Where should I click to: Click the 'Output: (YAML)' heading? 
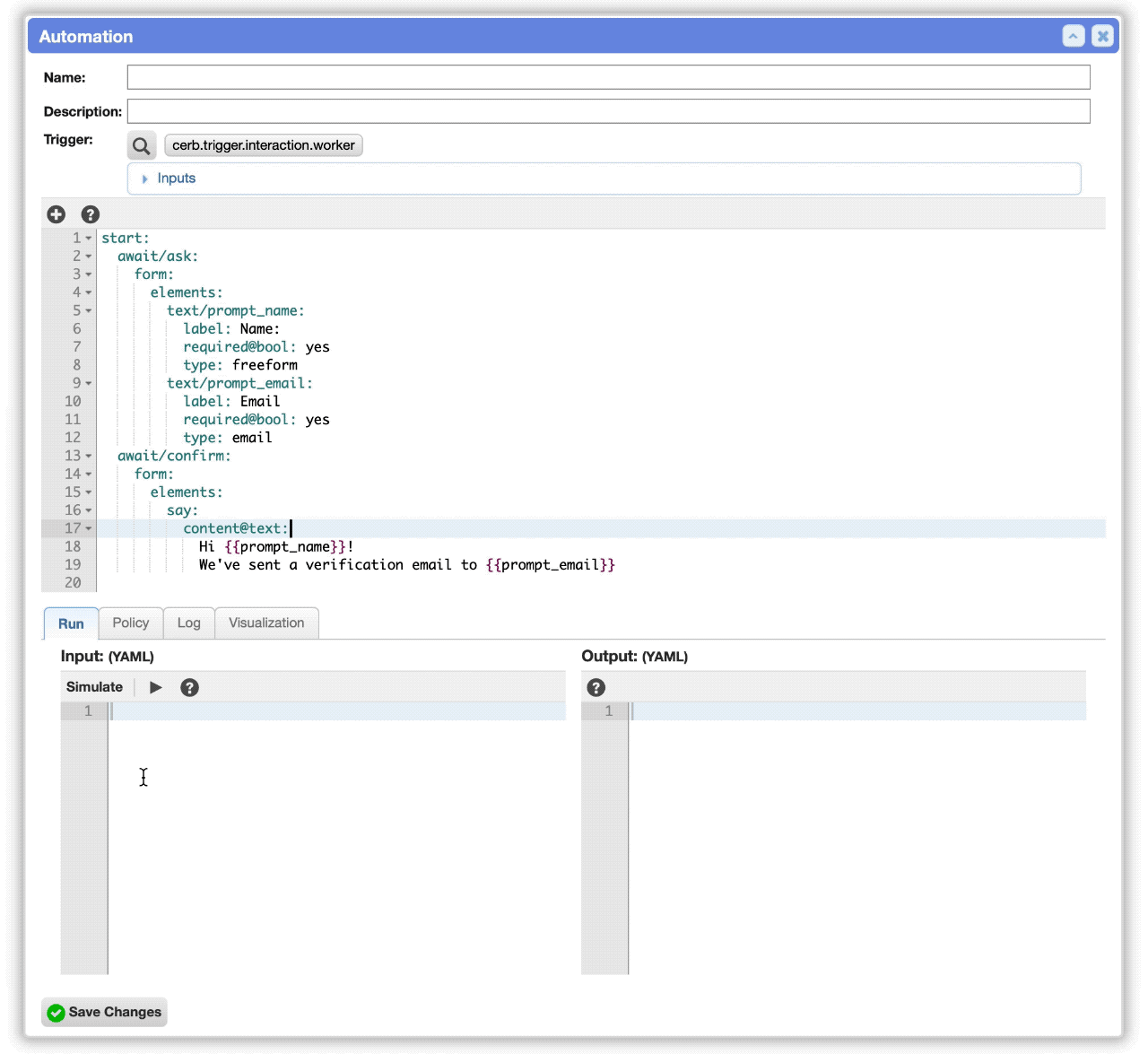tap(635, 657)
